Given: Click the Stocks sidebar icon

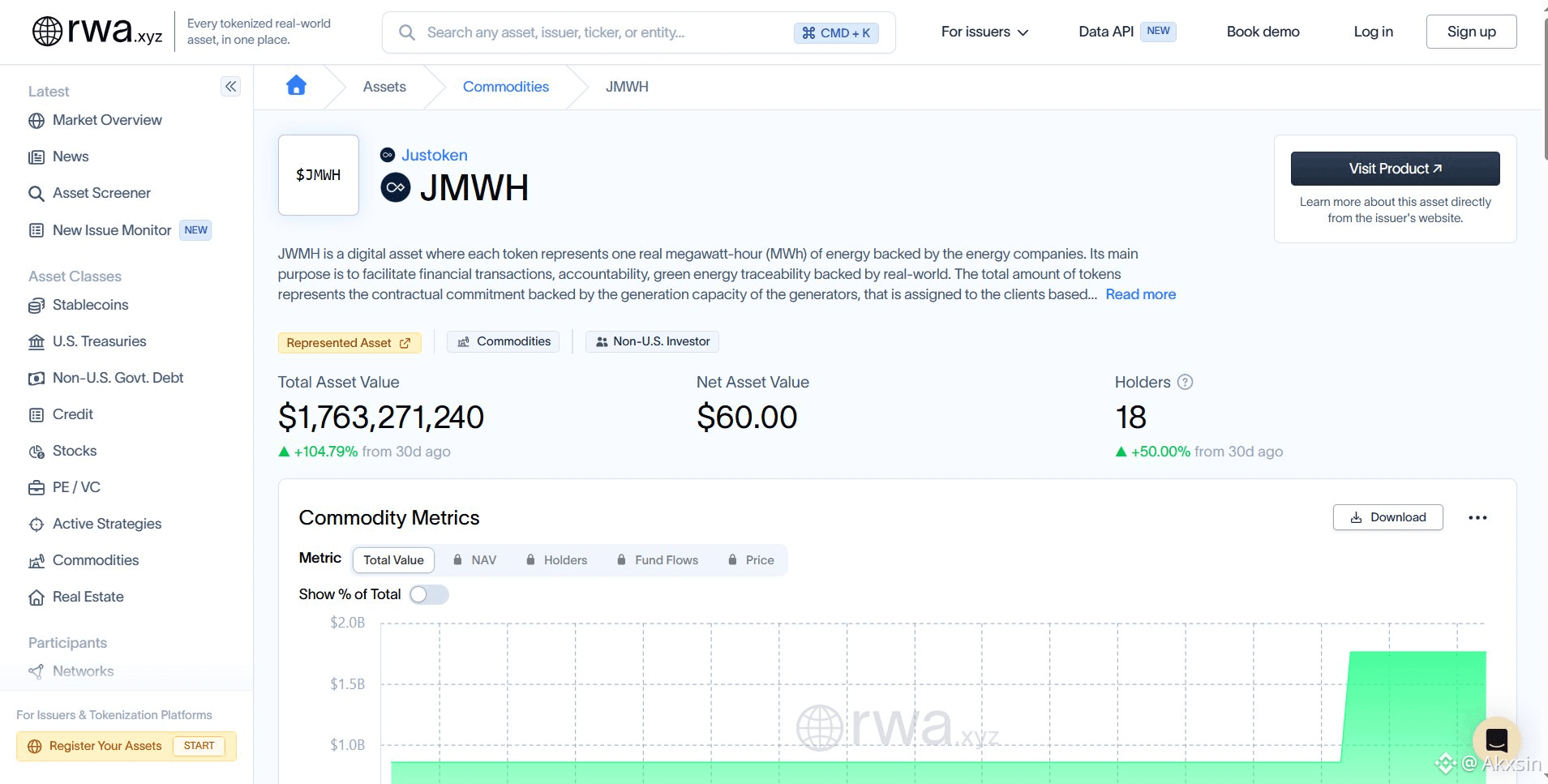Looking at the screenshot, I should click(36, 452).
